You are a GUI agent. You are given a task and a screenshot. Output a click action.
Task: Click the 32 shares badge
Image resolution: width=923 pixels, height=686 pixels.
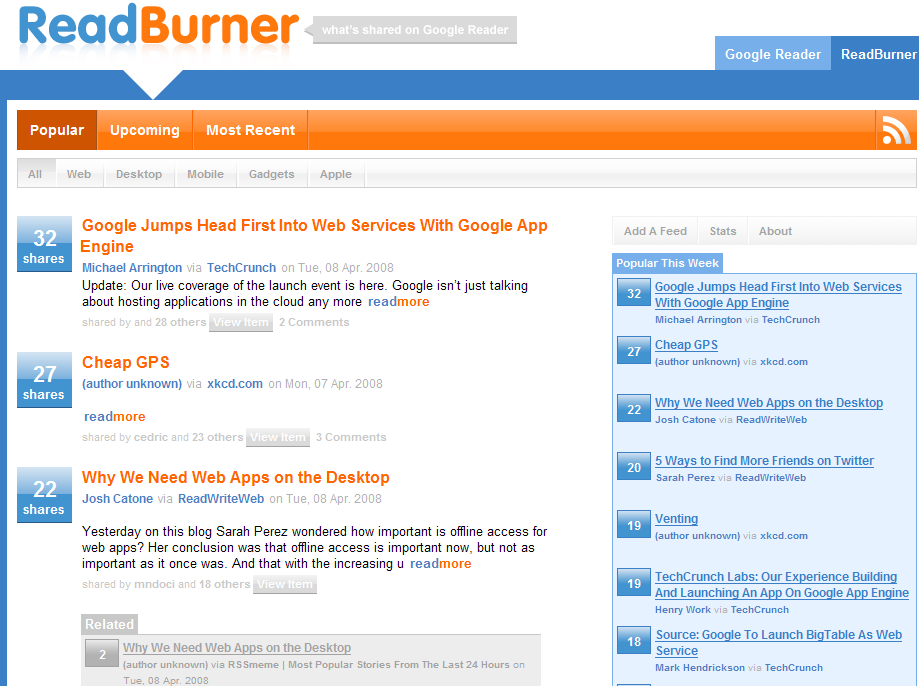[44, 244]
